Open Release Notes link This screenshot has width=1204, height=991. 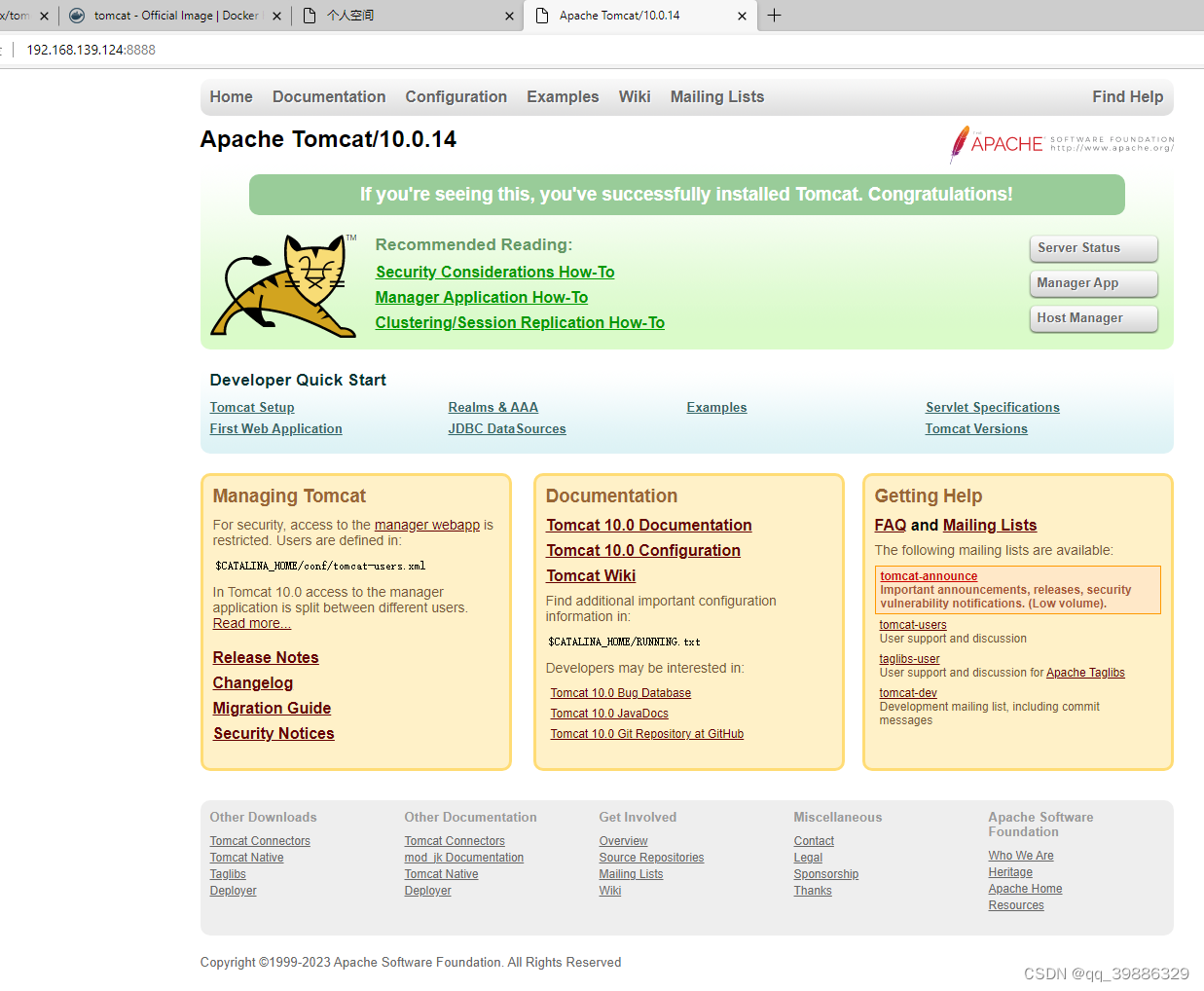click(x=266, y=657)
